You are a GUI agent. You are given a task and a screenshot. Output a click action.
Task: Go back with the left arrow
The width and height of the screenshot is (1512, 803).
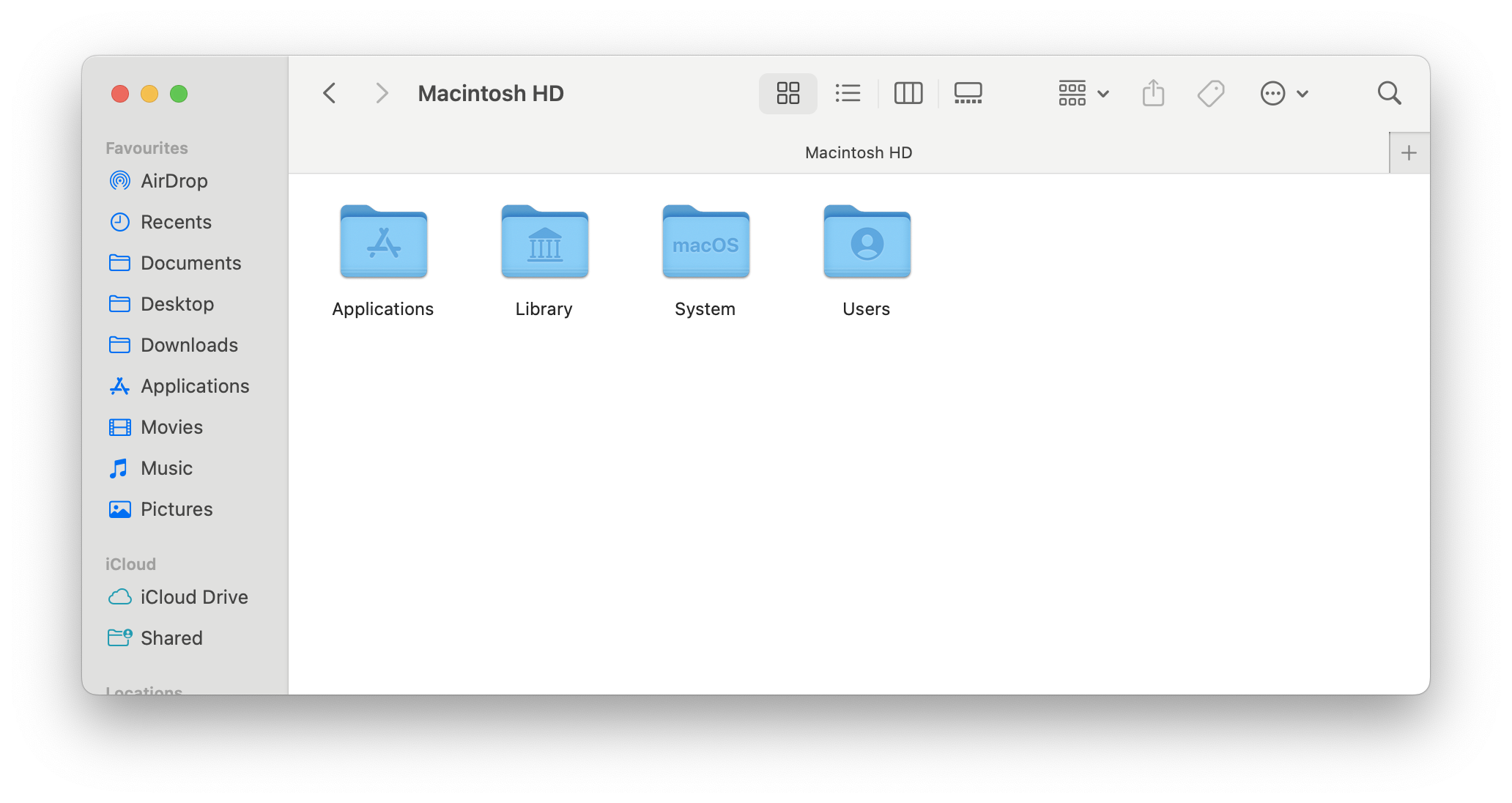330,93
